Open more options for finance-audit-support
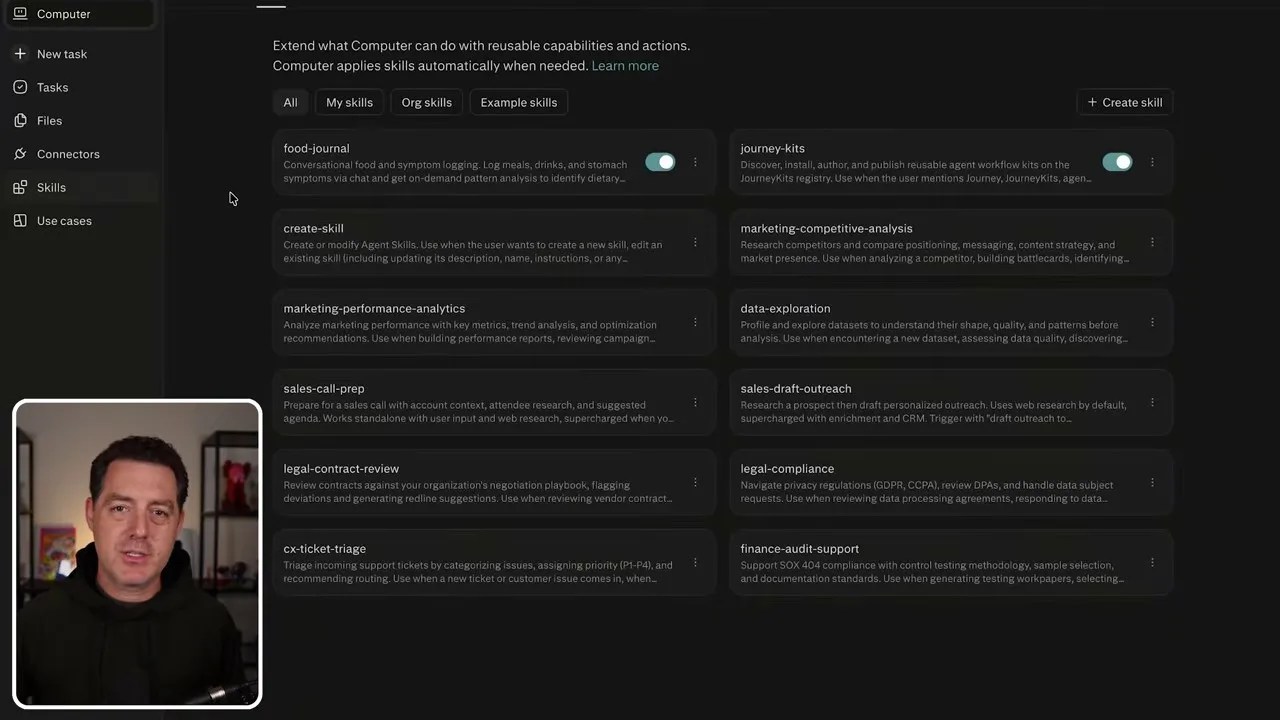 (1152, 562)
